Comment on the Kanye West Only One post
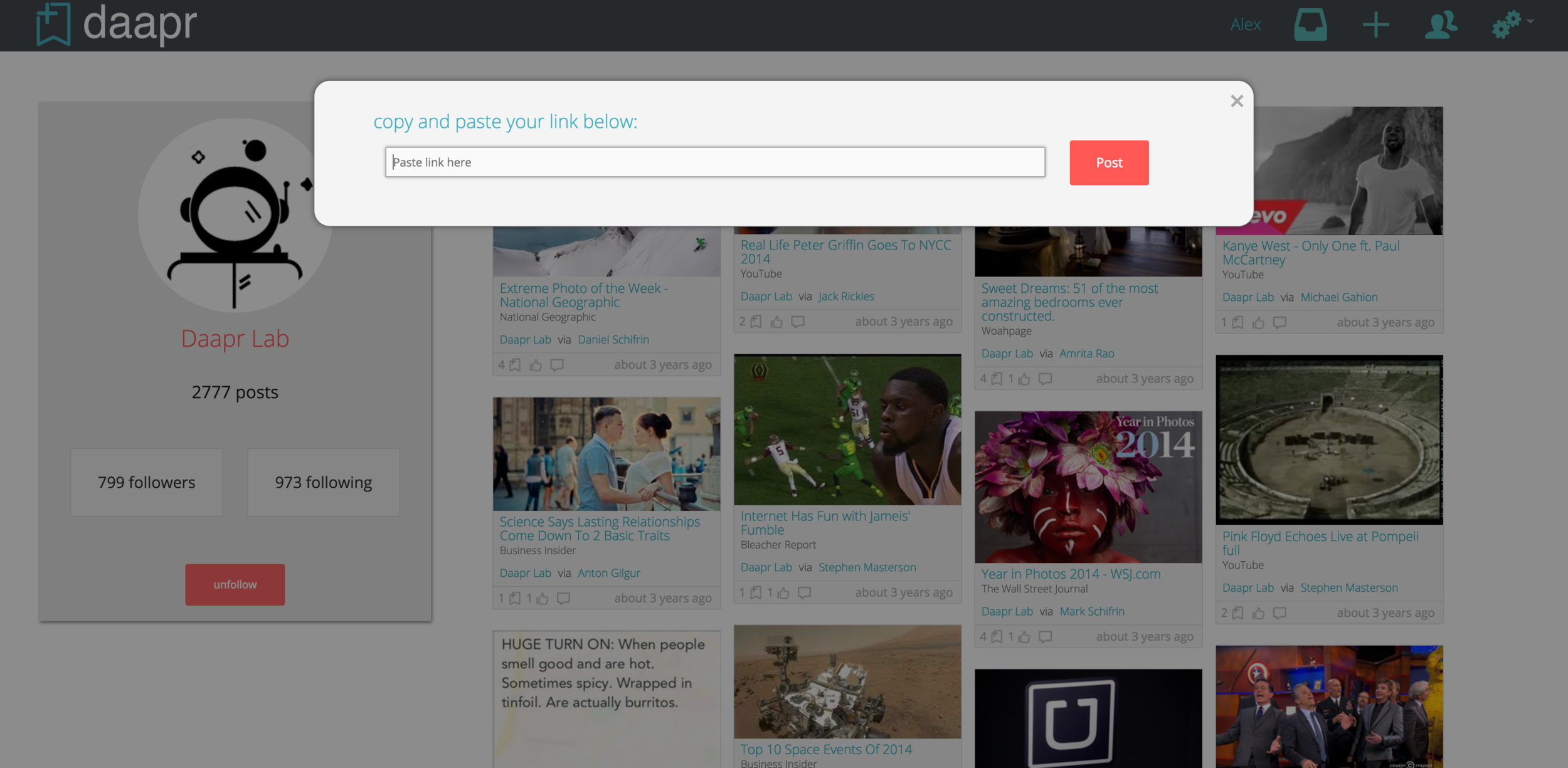This screenshot has height=768, width=1568. click(x=1279, y=322)
